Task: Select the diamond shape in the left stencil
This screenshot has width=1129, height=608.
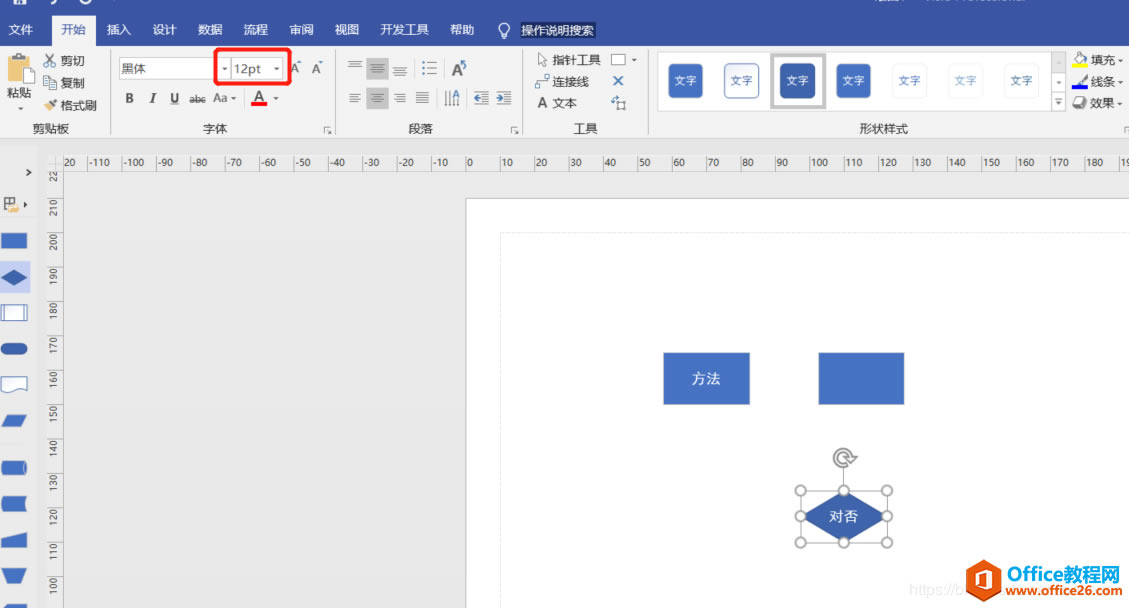Action: pos(14,277)
